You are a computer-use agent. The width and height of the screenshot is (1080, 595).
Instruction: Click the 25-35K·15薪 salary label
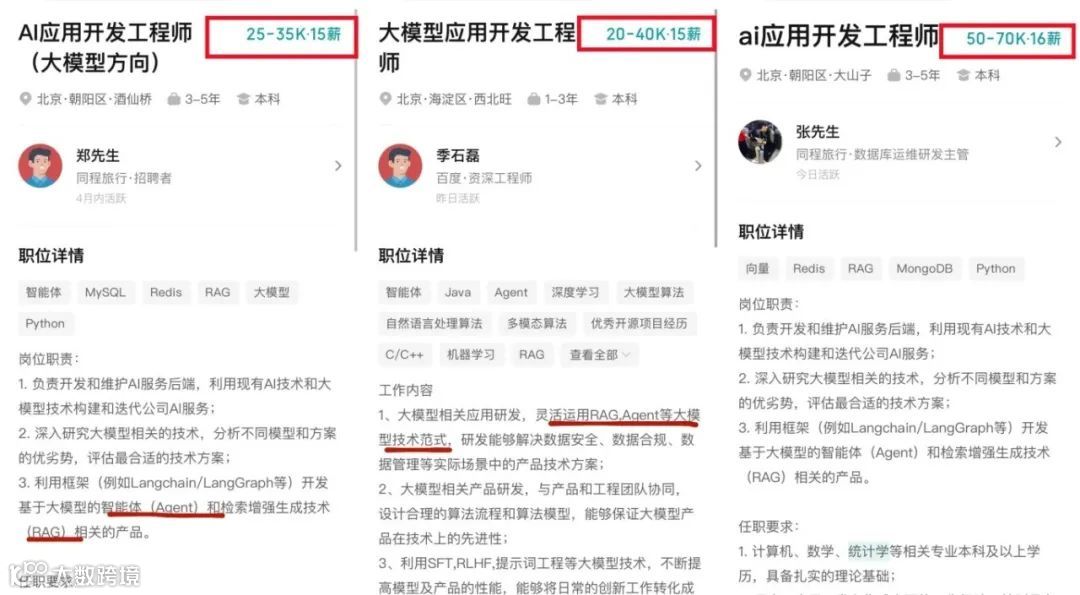click(293, 34)
